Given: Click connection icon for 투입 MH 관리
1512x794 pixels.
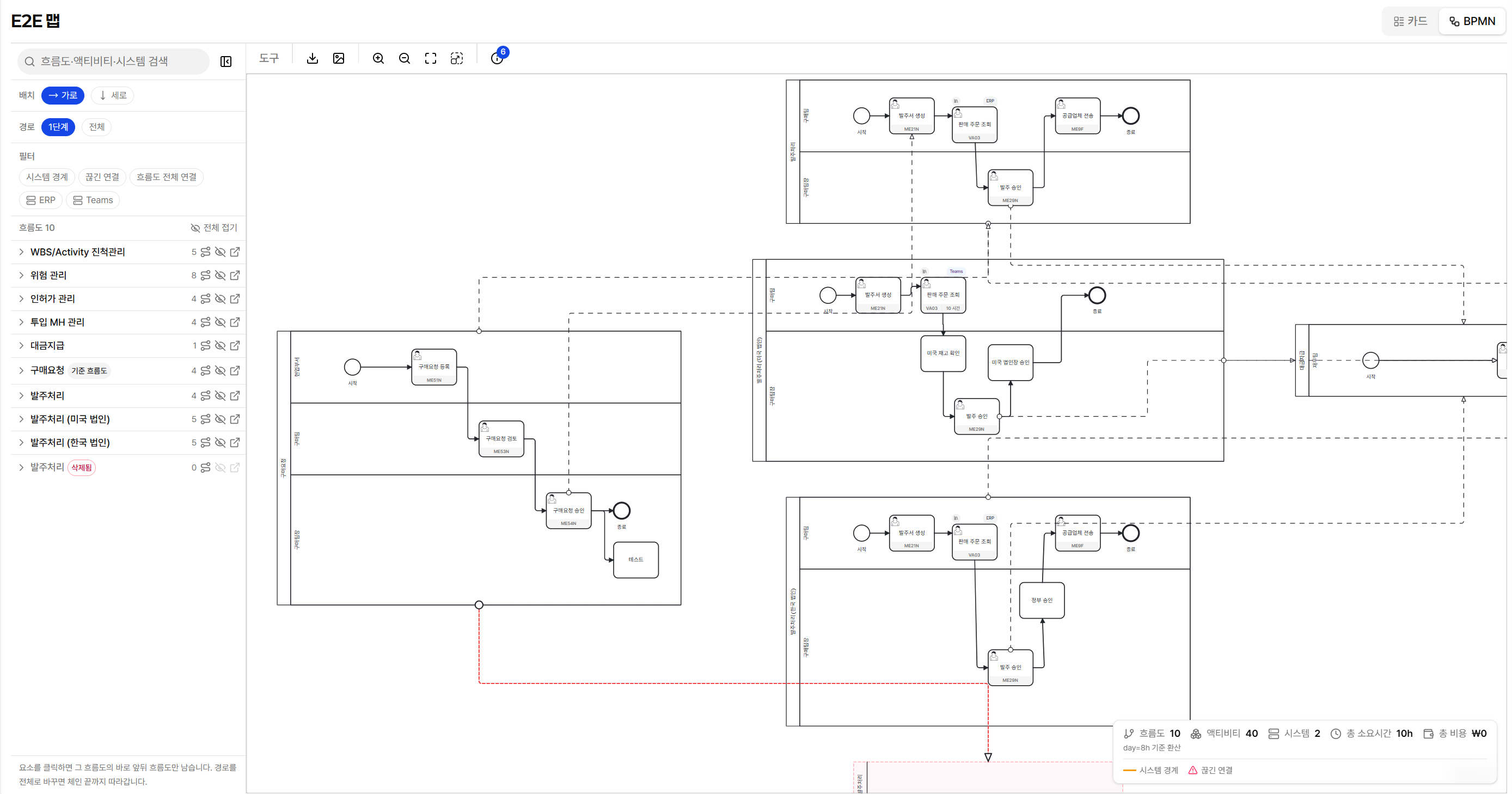Looking at the screenshot, I should pos(205,322).
